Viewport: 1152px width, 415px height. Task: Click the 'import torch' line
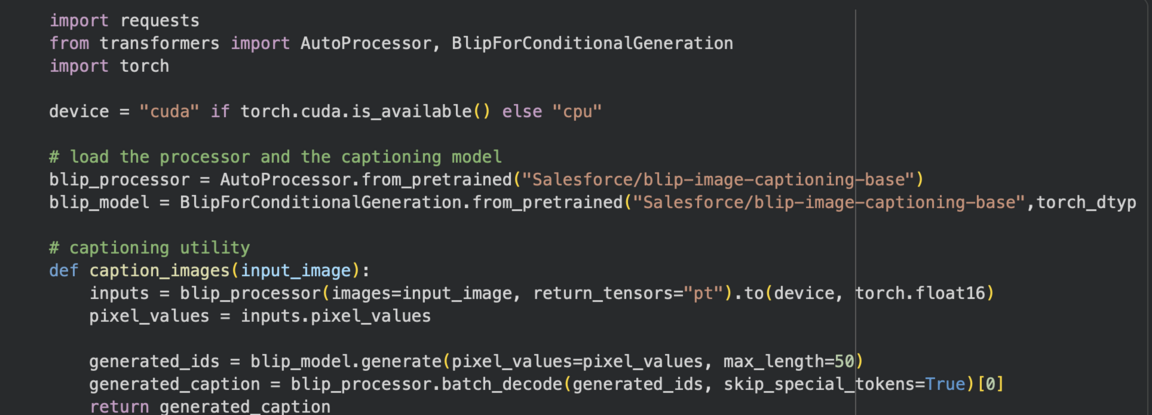pyautogui.click(x=109, y=66)
